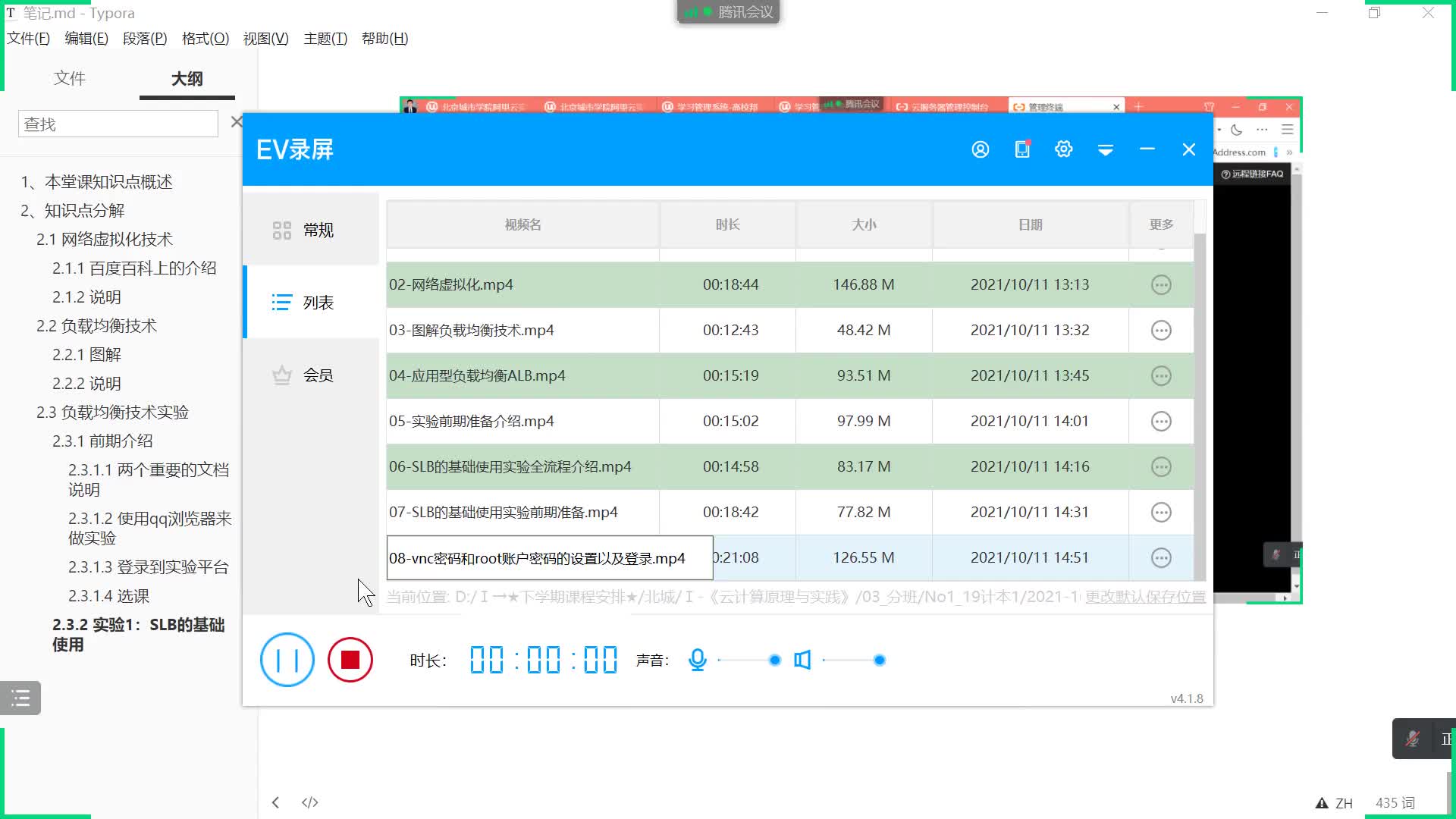Open the EV录屏 title bar dropdown menu icon

coord(1106,150)
